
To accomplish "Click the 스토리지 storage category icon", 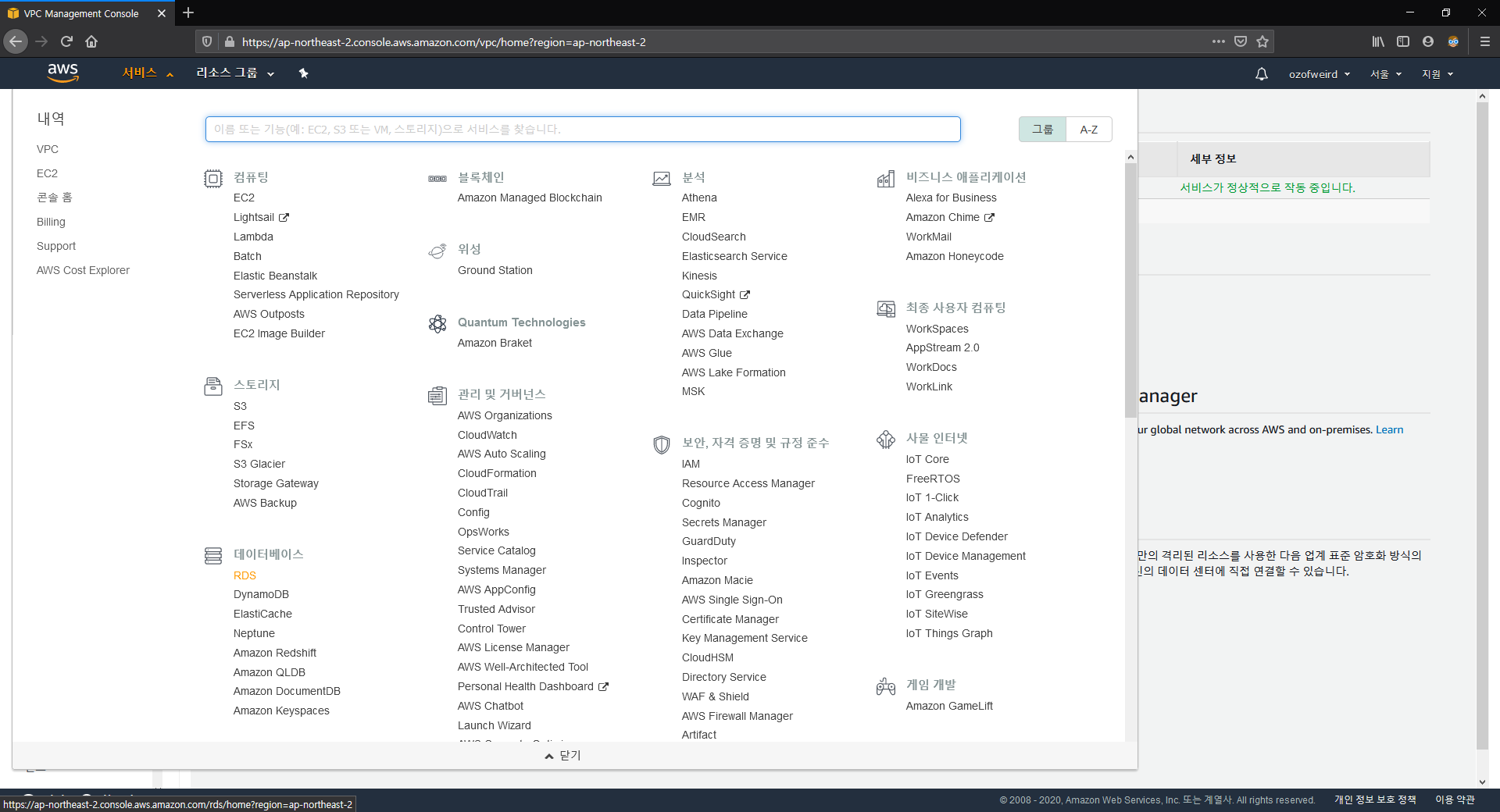I will click(212, 386).
